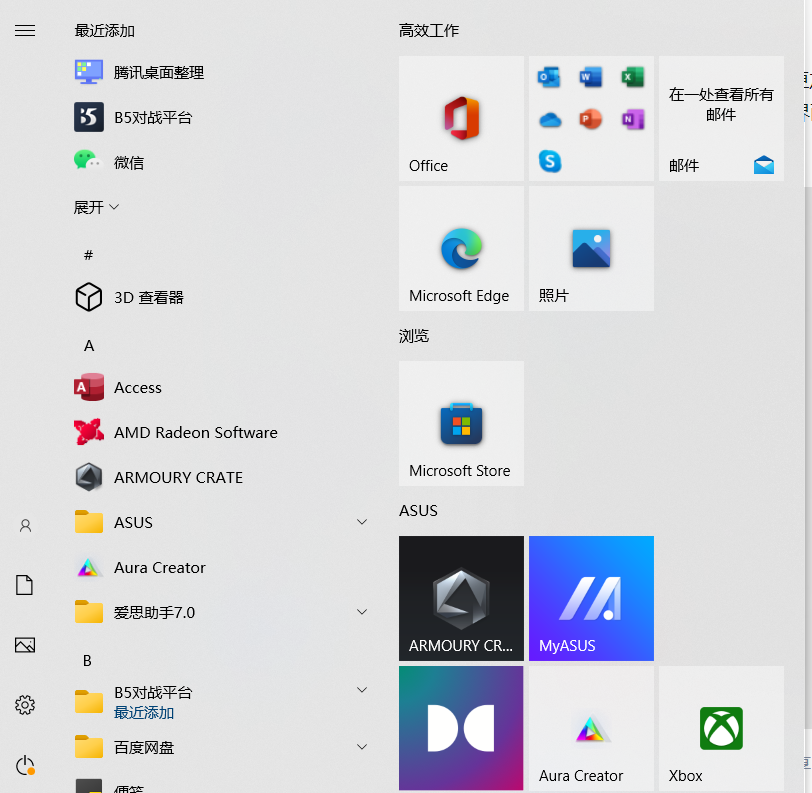Expand the 百度网盘 folder chevron
Screen dimensions: 812x793
[x=362, y=747]
